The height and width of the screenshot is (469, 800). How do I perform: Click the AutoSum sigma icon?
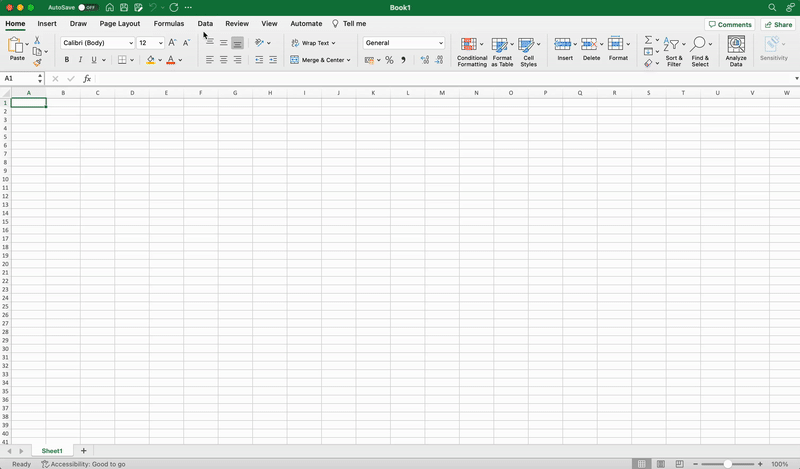(648, 41)
